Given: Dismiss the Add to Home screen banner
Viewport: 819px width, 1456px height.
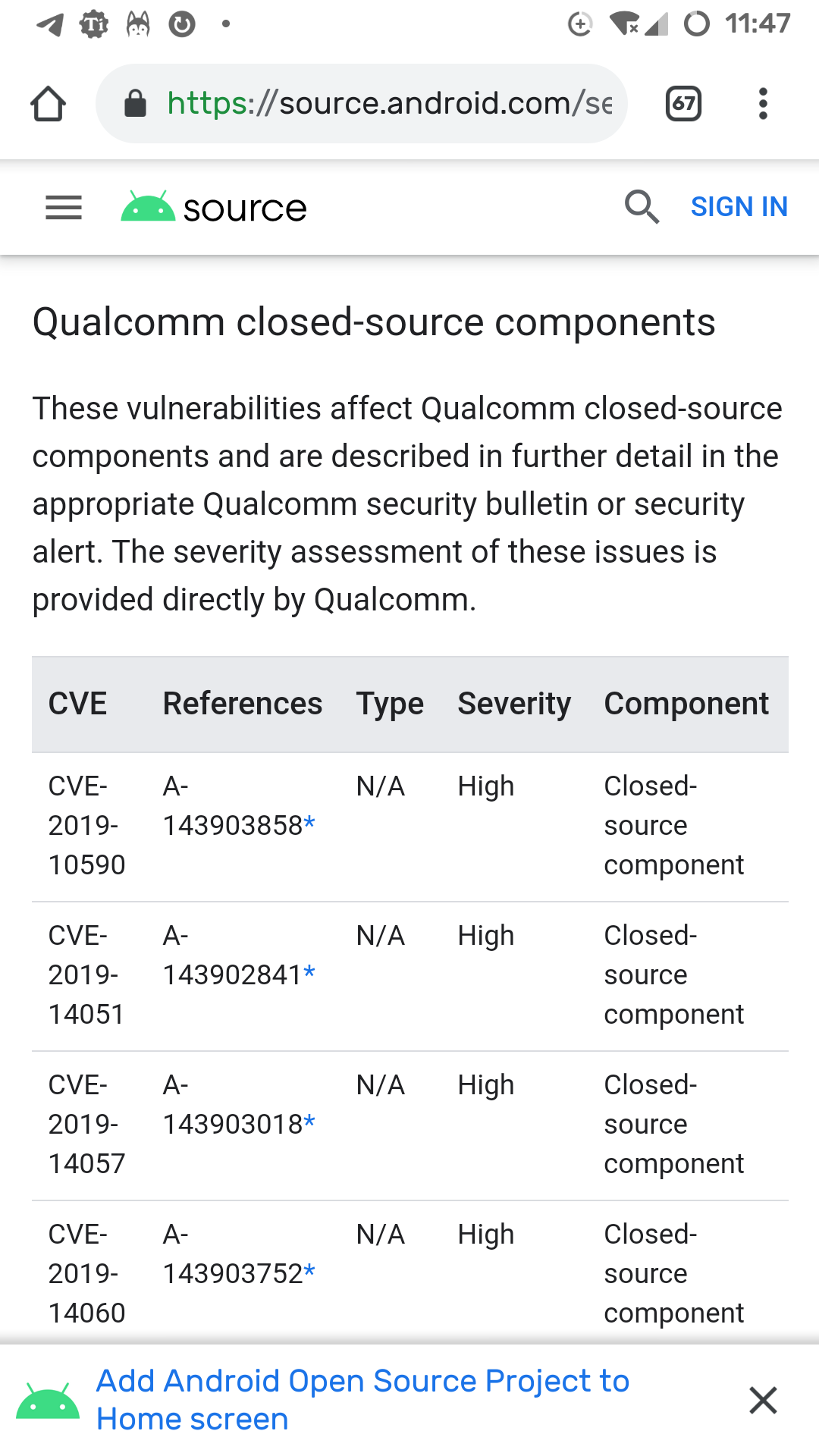Looking at the screenshot, I should click(x=763, y=1400).
